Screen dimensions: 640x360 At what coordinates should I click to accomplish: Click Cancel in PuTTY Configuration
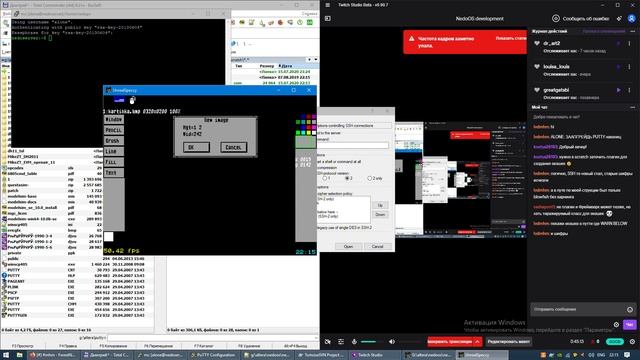(378, 246)
